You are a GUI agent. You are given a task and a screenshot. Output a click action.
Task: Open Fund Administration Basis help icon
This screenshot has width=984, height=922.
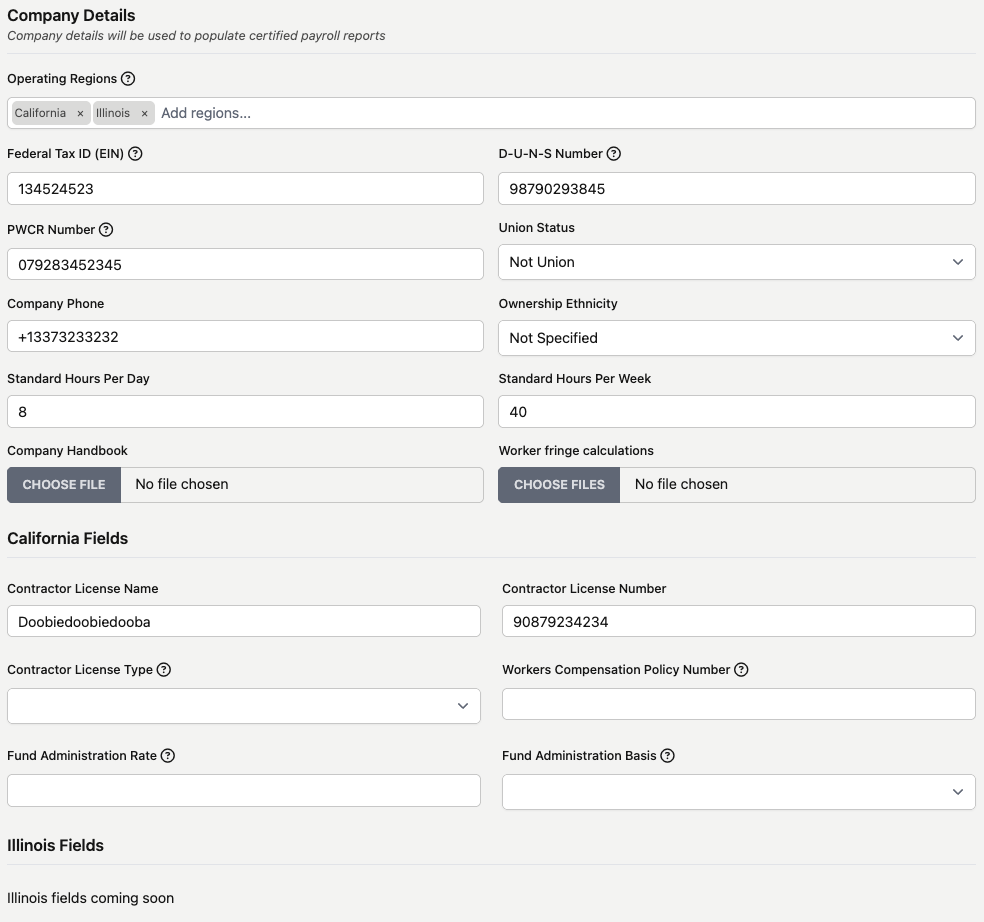point(668,756)
